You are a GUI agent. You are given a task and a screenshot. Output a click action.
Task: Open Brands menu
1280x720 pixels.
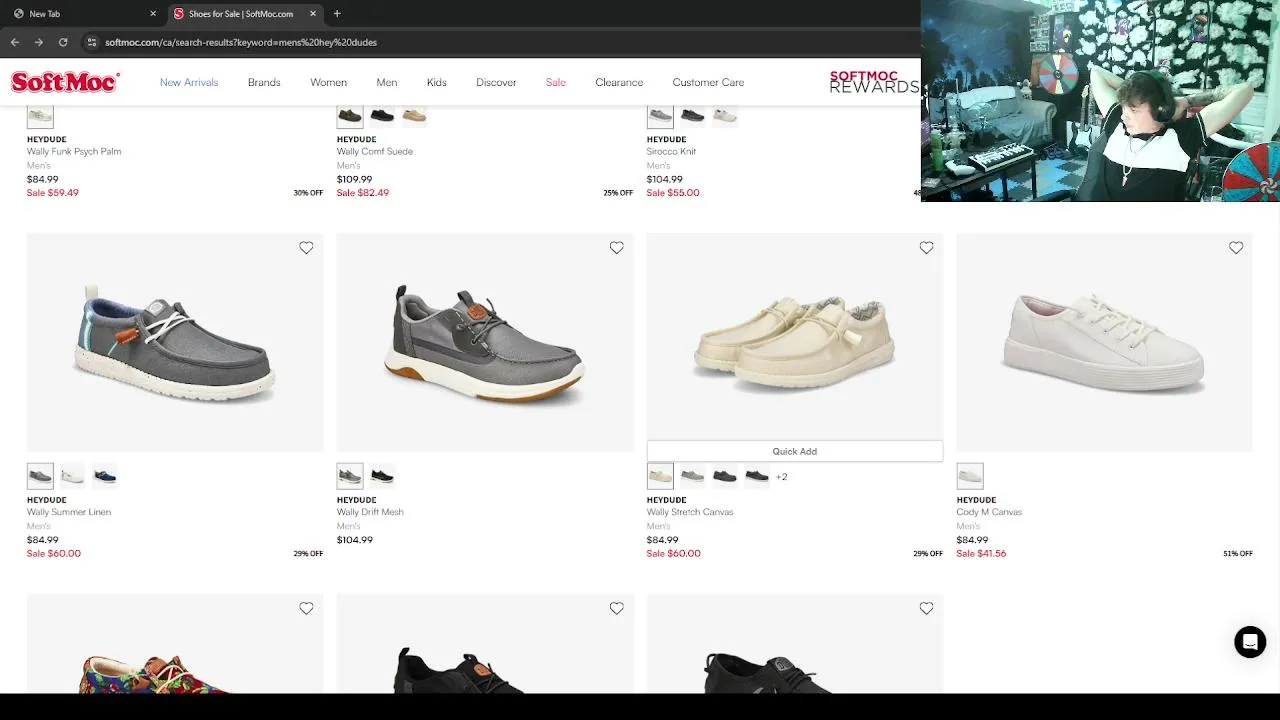pos(264,82)
